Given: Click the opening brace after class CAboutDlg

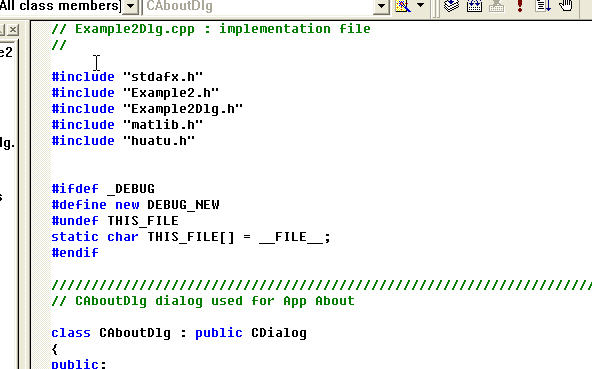Looking at the screenshot, I should click(x=55, y=349).
